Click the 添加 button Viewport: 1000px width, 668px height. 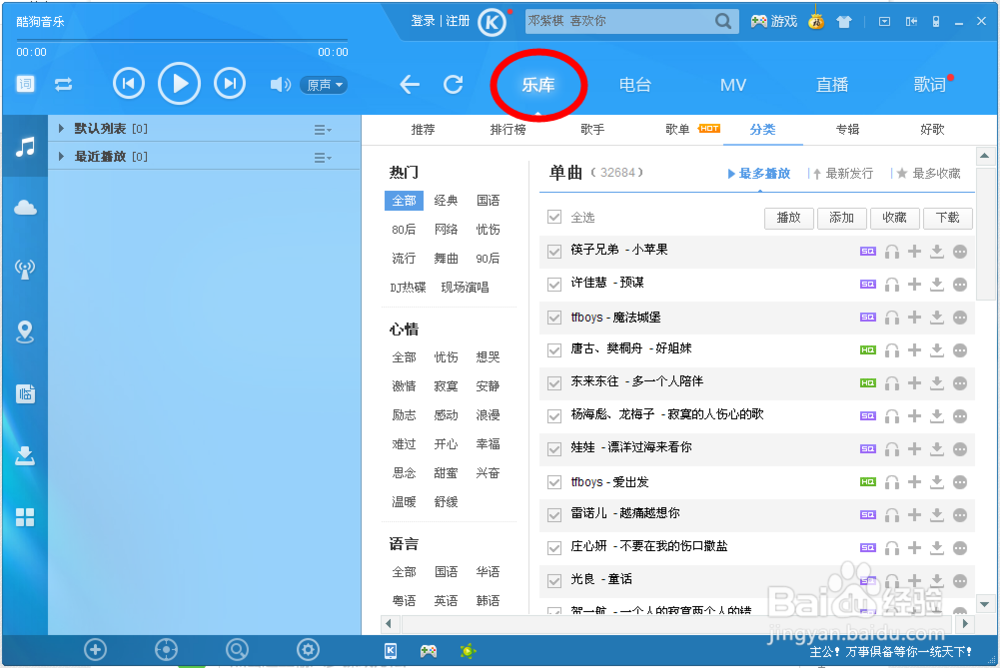[842, 218]
